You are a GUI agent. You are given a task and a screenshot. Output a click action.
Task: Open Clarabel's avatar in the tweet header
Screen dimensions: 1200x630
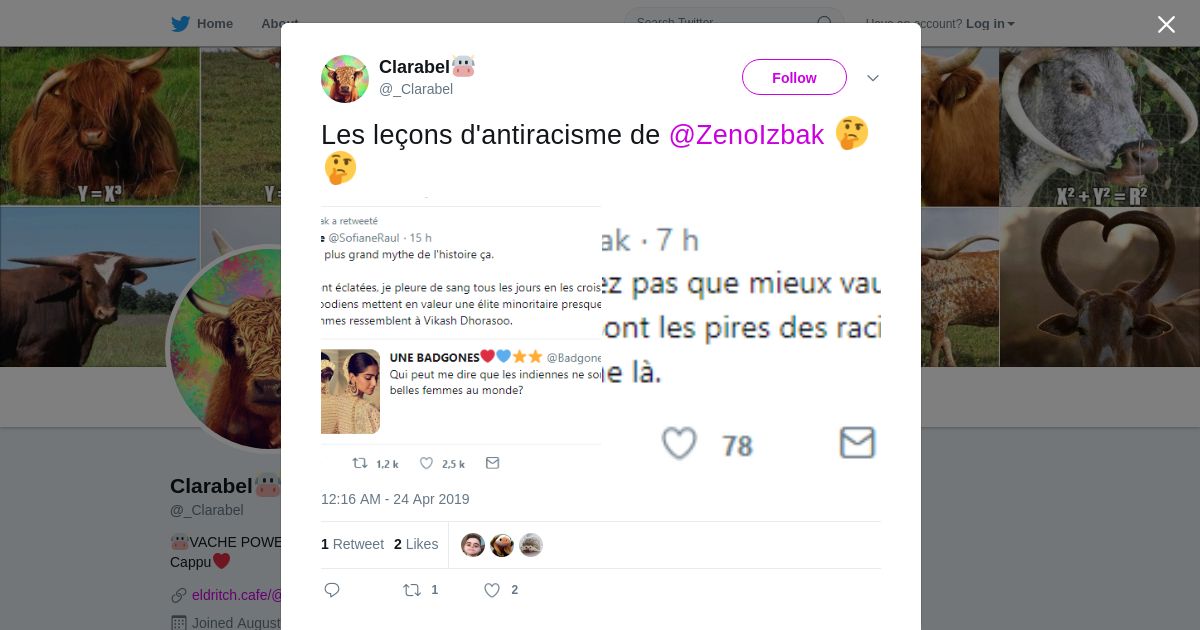[x=345, y=79]
